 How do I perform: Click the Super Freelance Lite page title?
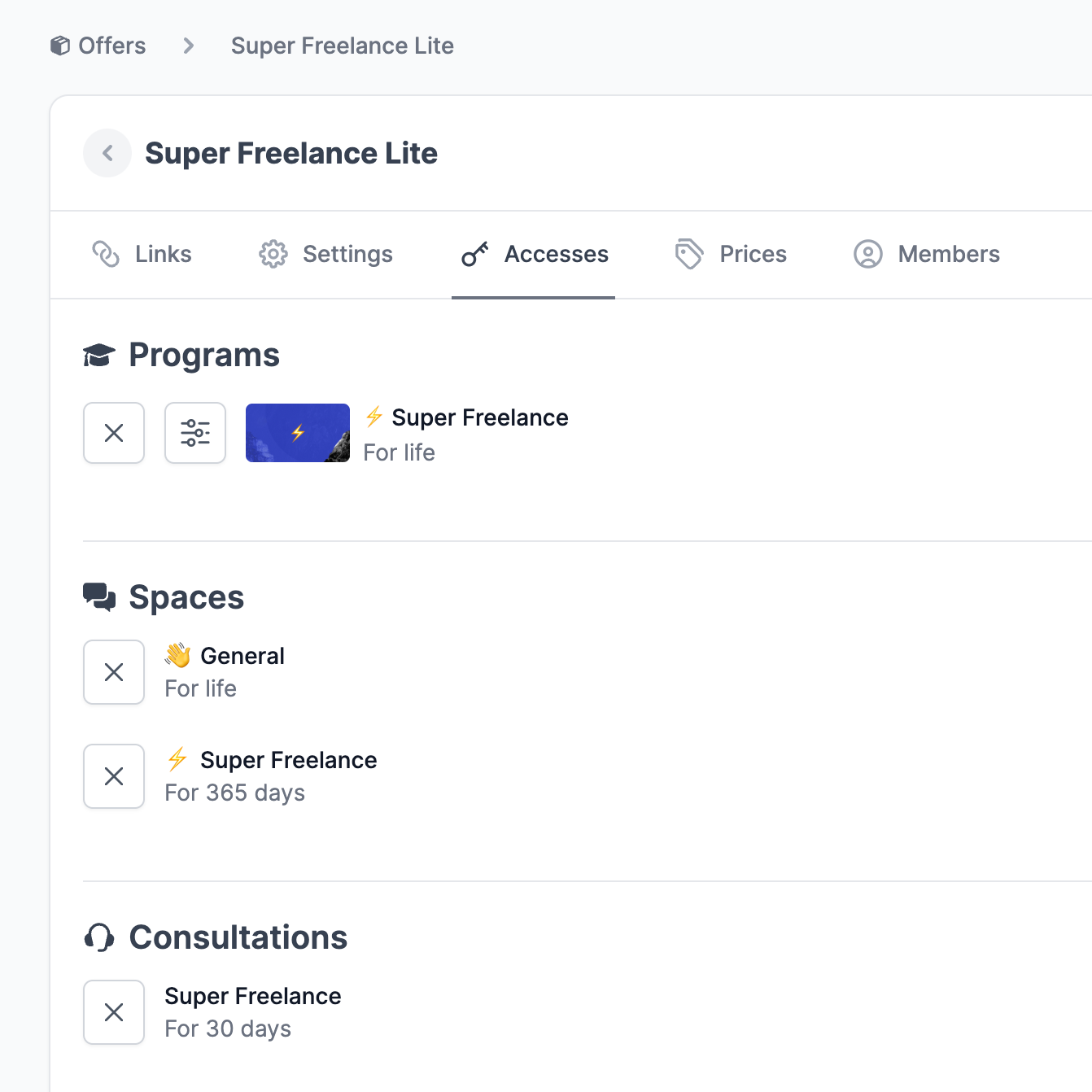291,153
